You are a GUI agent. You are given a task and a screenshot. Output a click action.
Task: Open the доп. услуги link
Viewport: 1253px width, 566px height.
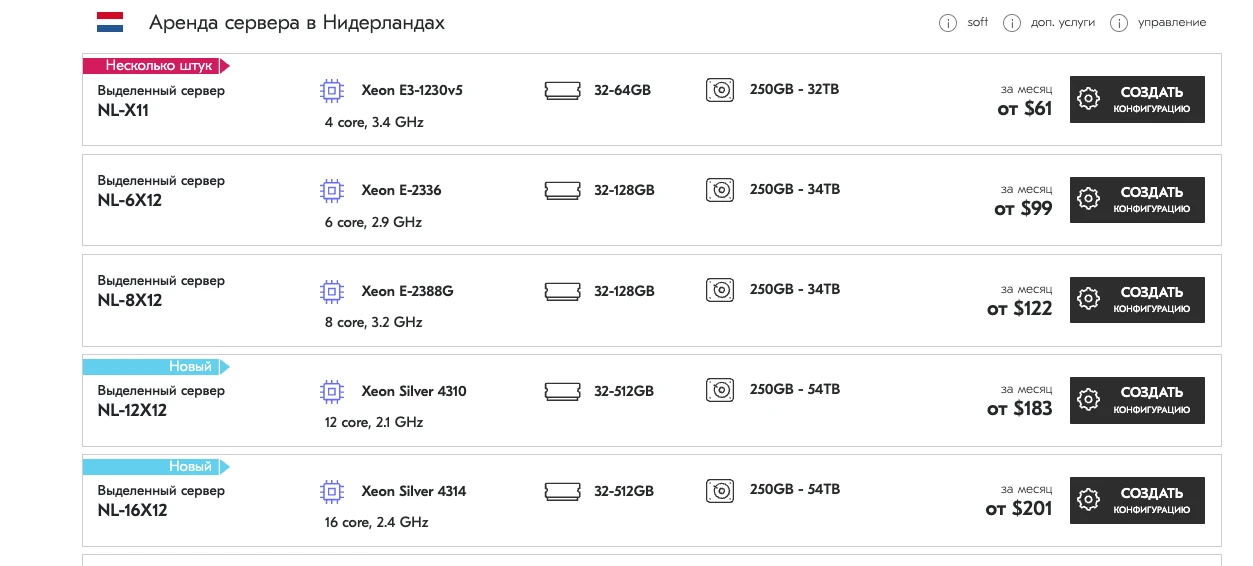point(1062,23)
